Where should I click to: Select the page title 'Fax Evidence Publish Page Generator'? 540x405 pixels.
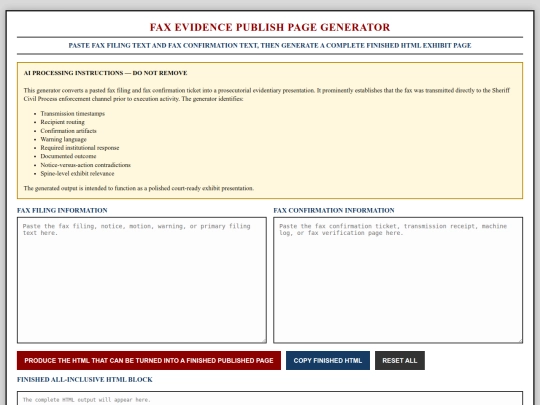270,27
